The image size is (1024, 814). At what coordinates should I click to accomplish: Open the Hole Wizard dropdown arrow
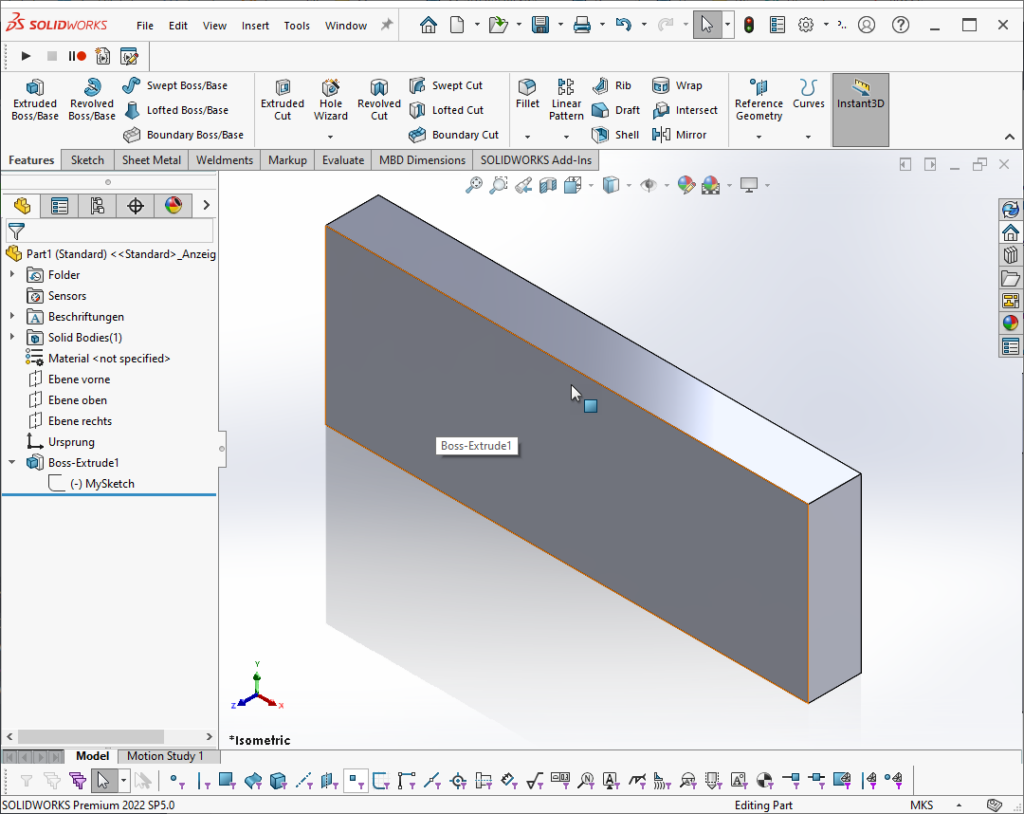click(x=330, y=137)
